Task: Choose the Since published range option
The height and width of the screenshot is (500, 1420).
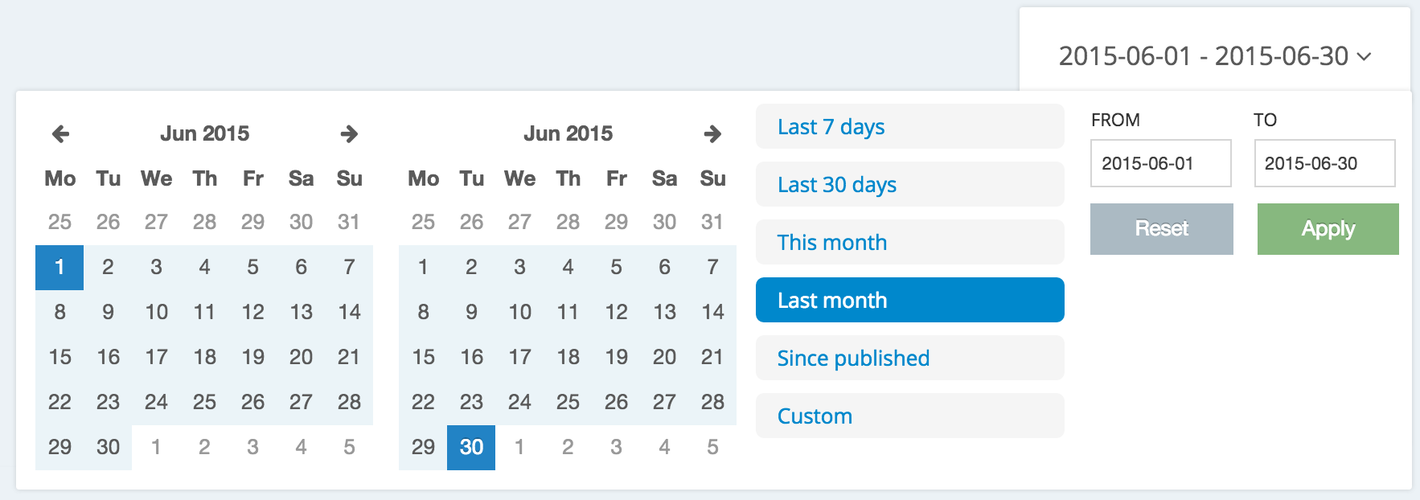Action: tap(910, 358)
